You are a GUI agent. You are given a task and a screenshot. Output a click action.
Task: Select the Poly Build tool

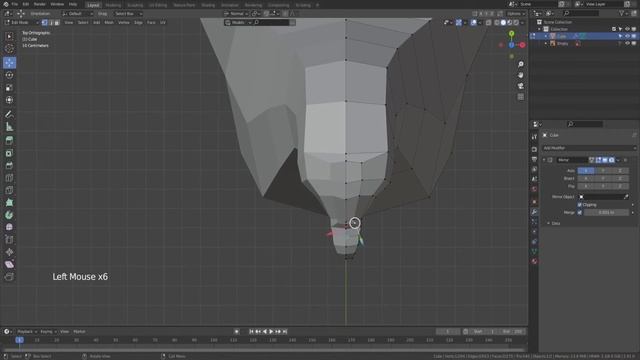tap(9, 202)
